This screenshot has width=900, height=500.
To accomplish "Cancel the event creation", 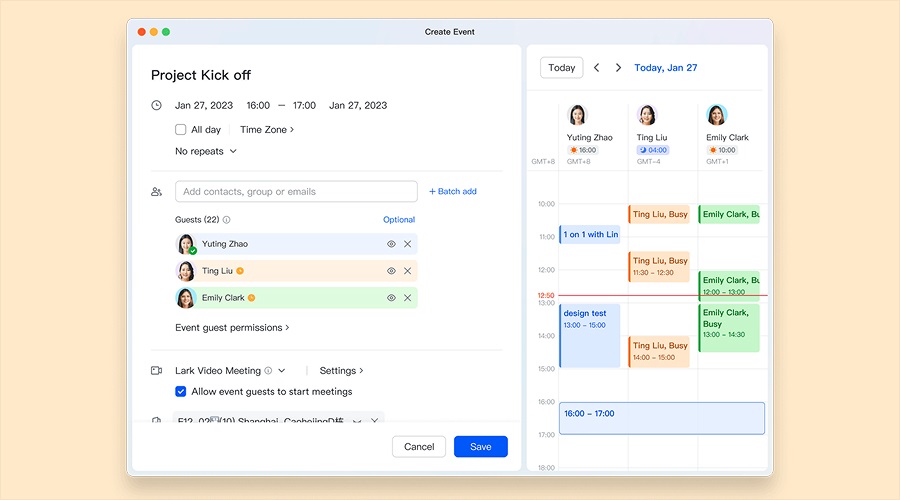I will [419, 447].
